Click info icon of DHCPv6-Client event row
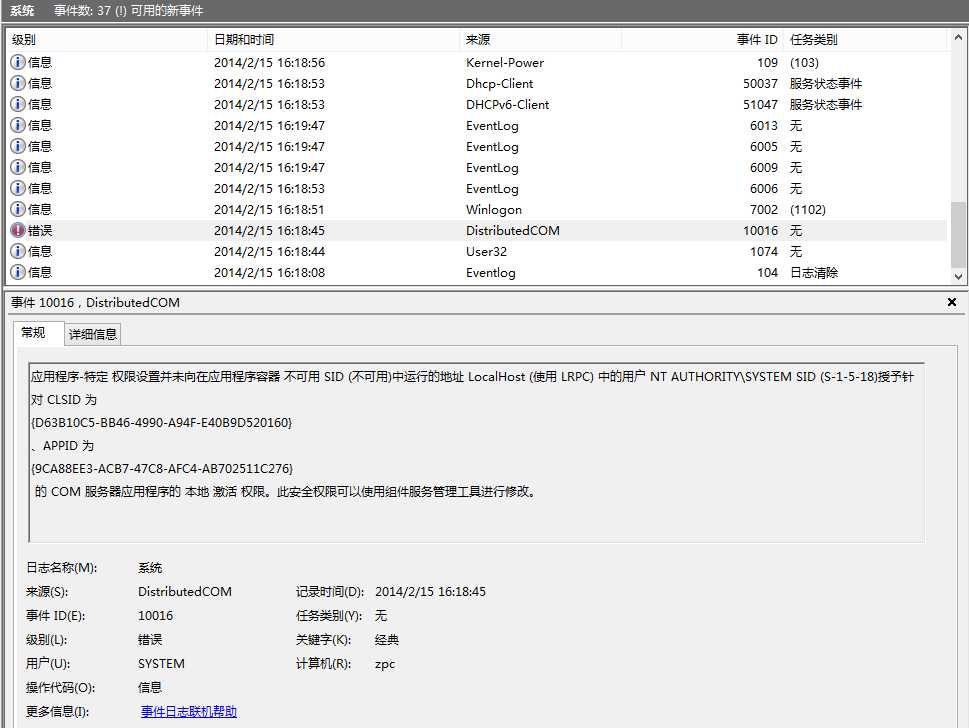 pos(18,104)
